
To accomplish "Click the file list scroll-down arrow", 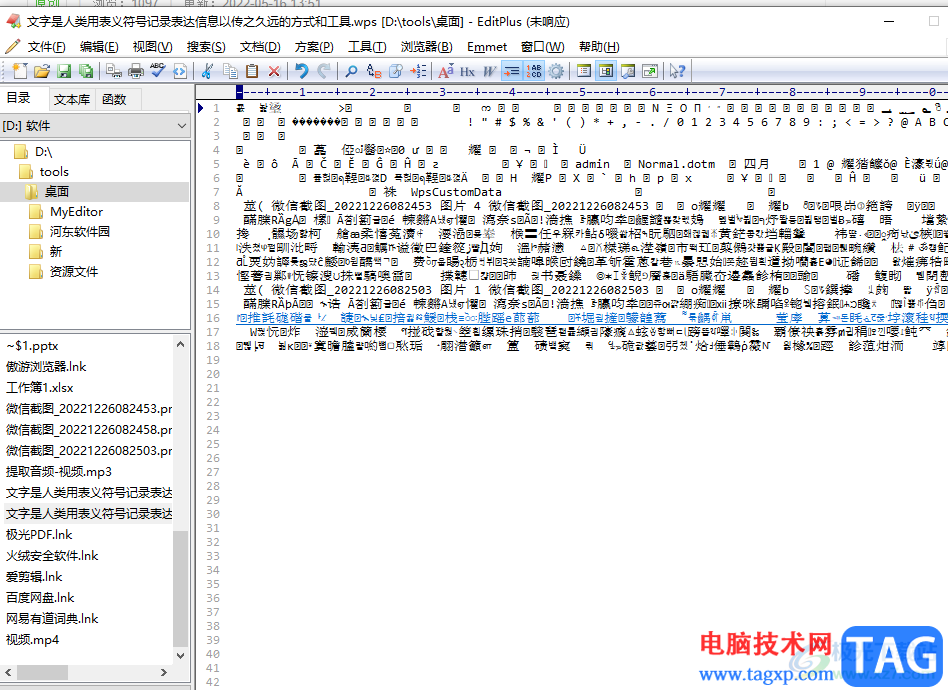I will pyautogui.click(x=180, y=656).
